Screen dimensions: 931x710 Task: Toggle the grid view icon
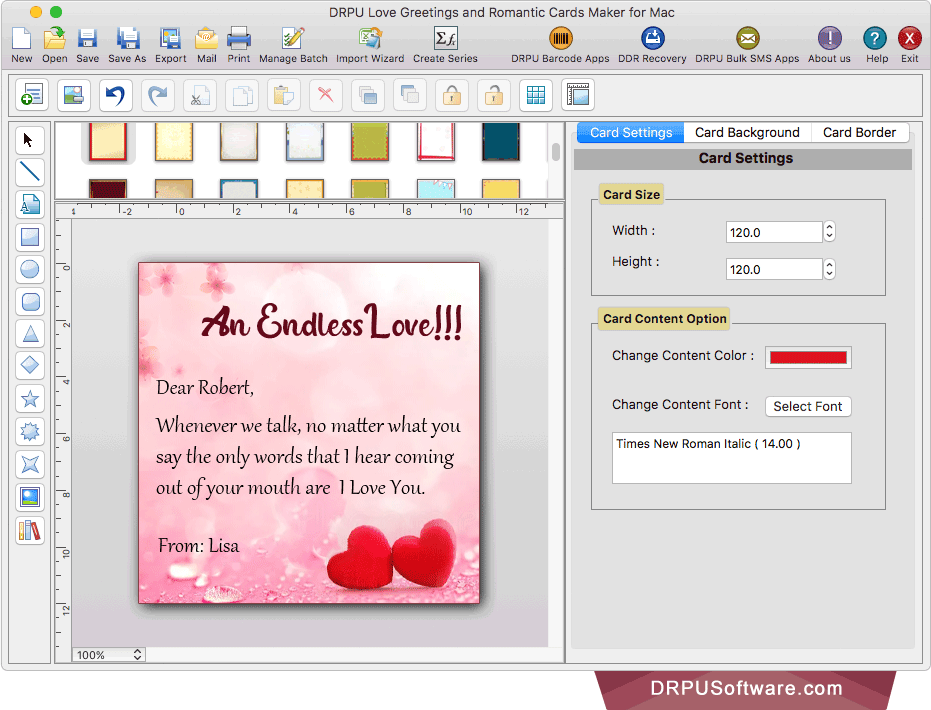click(536, 94)
